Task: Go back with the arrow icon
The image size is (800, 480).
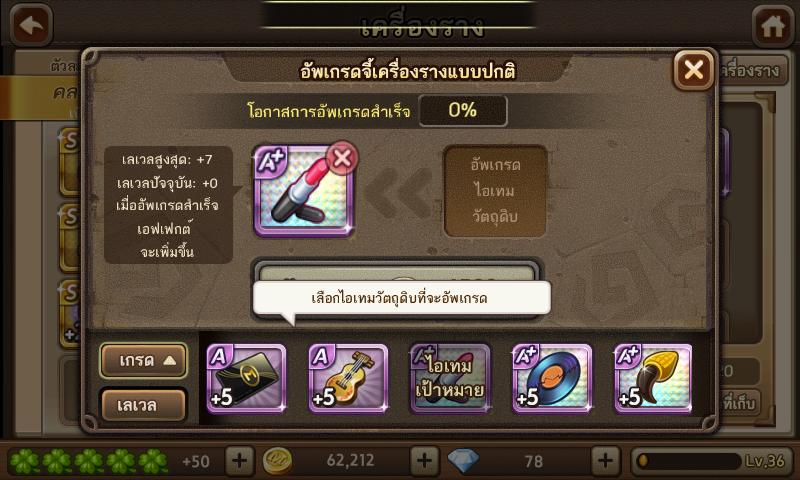Action: click(31, 24)
